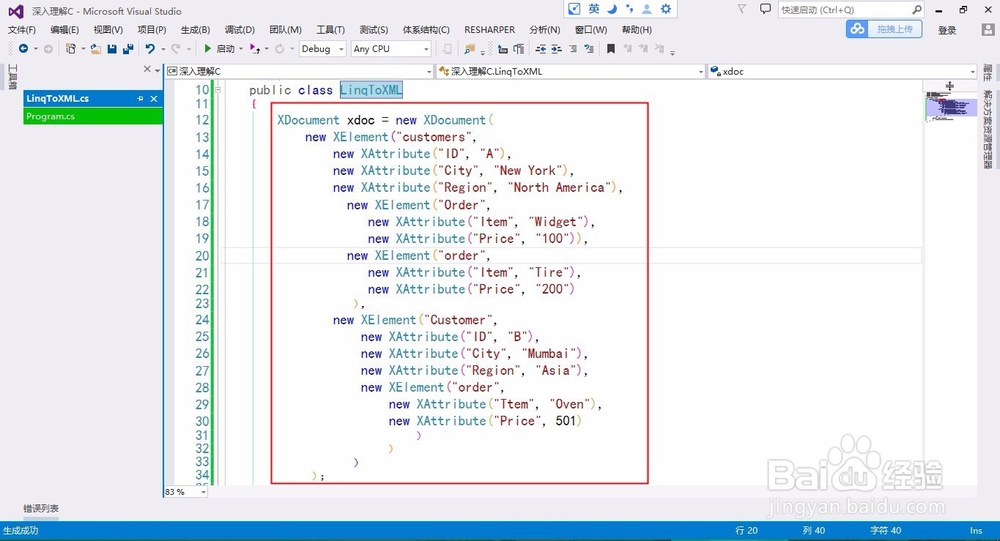Click the Ins status bar indicator

976,530
